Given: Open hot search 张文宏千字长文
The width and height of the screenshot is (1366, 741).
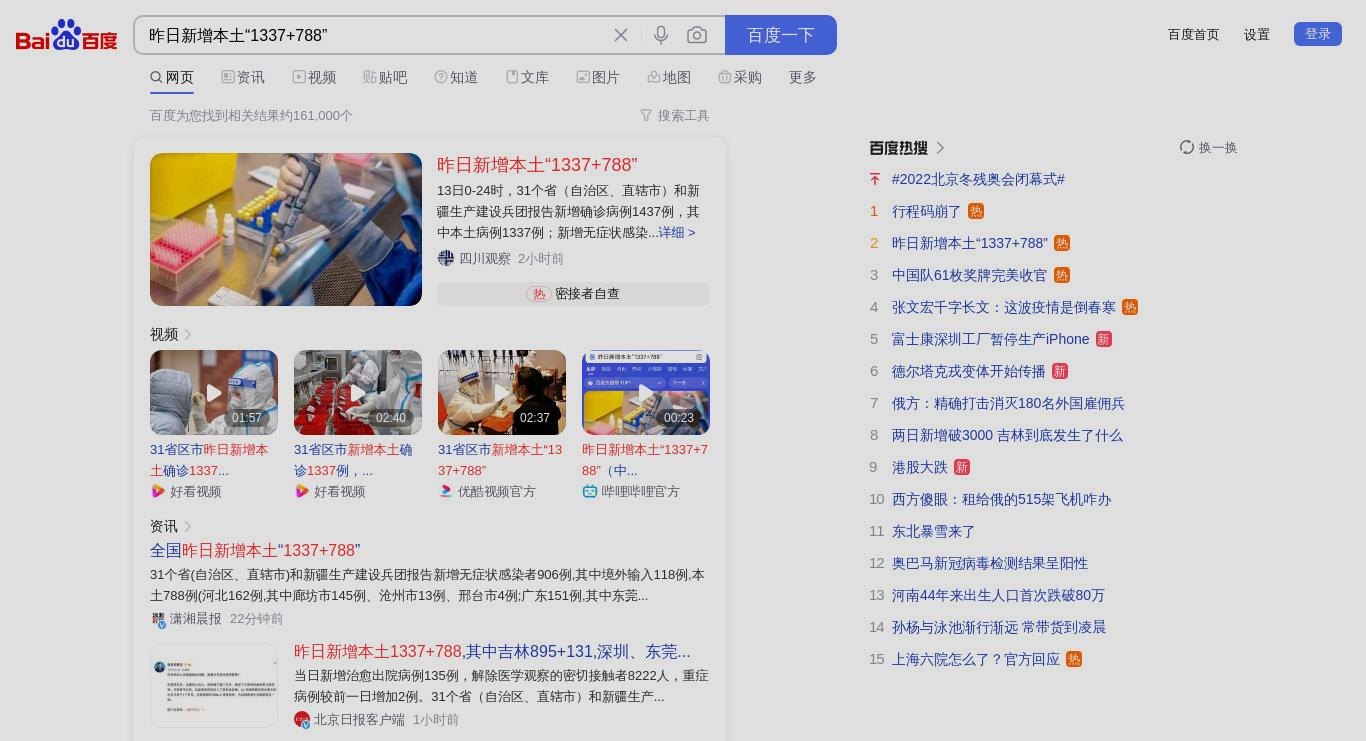Looking at the screenshot, I should click(1004, 307).
